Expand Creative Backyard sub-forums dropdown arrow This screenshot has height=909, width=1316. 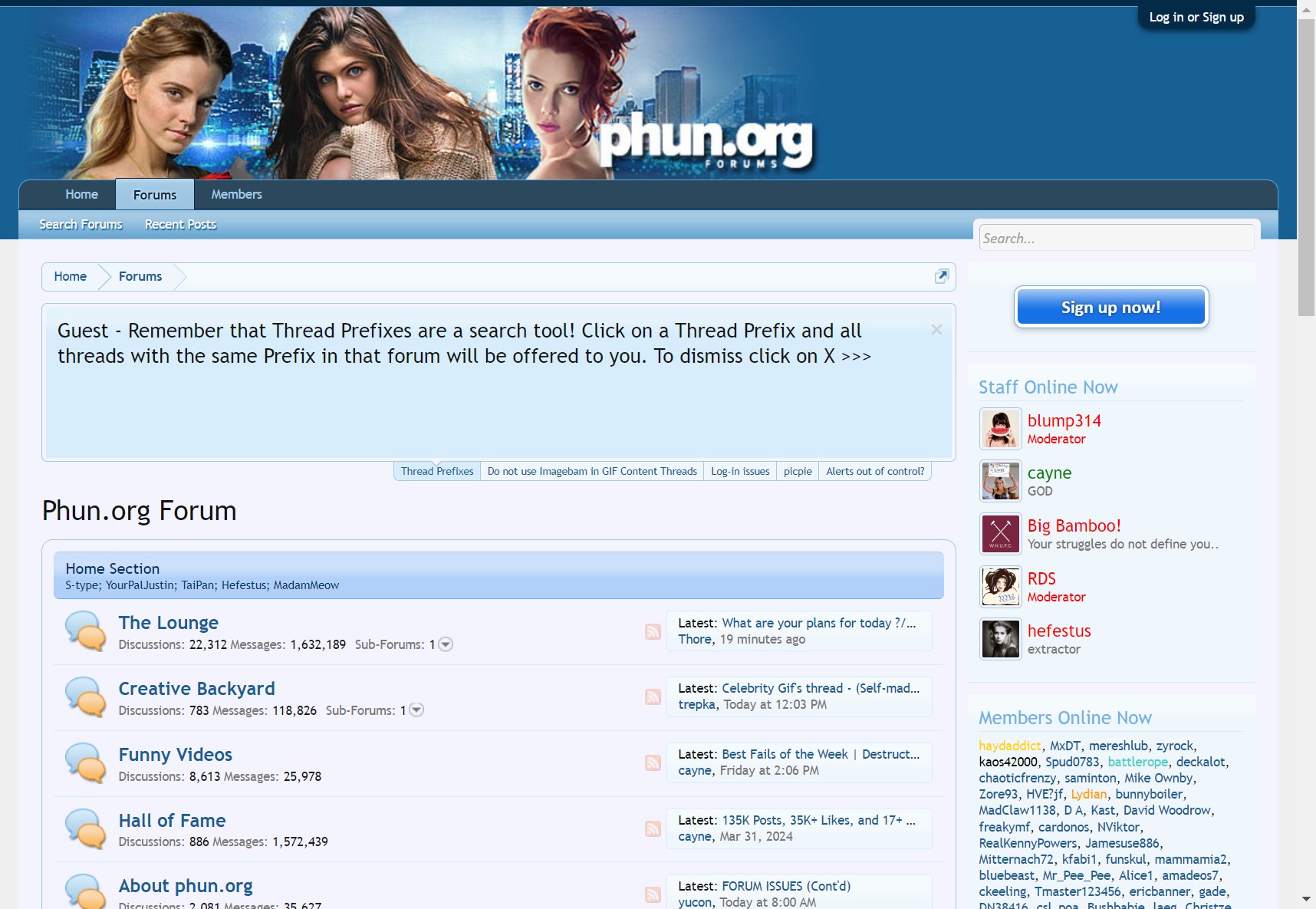coord(416,710)
